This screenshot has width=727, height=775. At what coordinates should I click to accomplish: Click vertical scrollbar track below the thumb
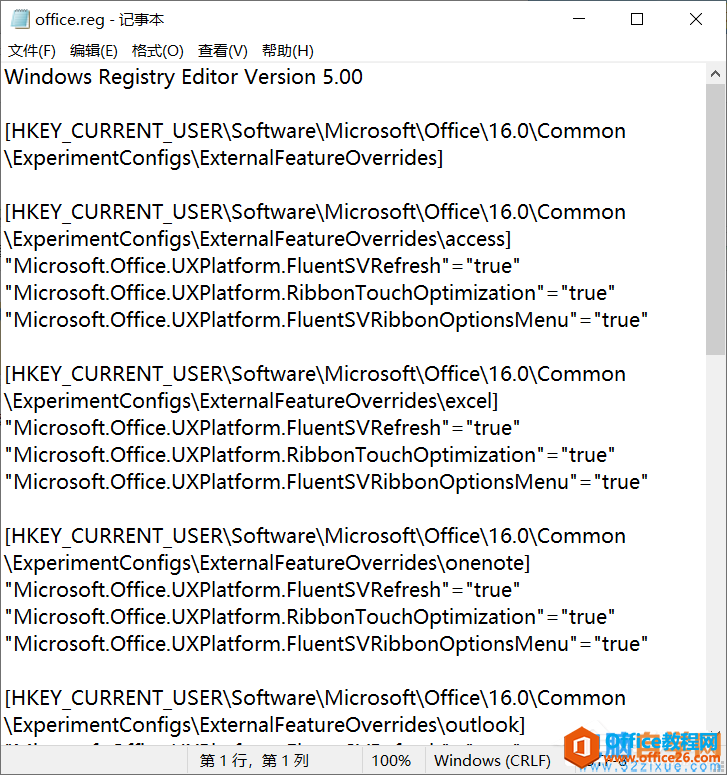(715, 541)
